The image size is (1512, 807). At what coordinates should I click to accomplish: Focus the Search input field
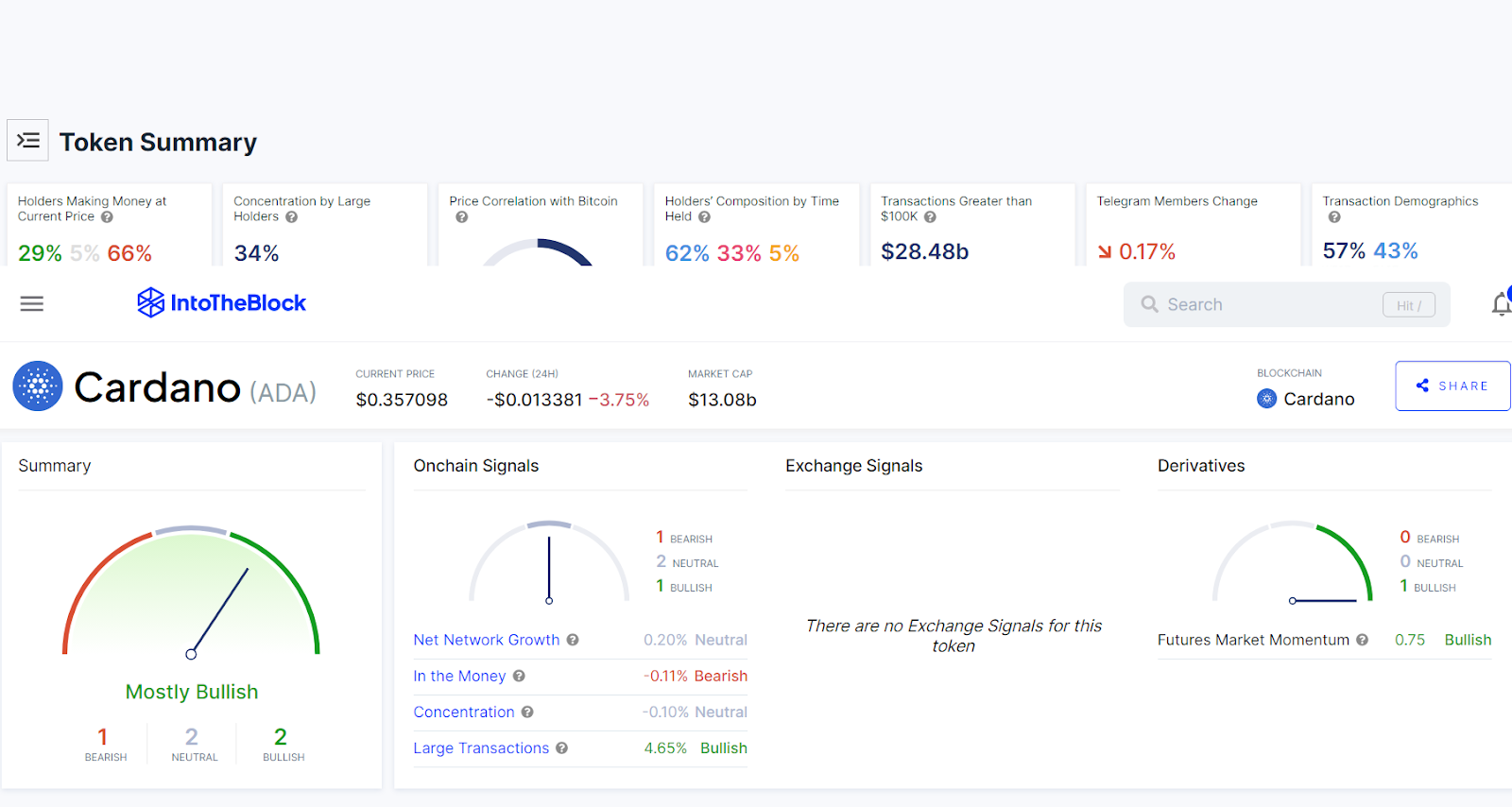click(1266, 304)
